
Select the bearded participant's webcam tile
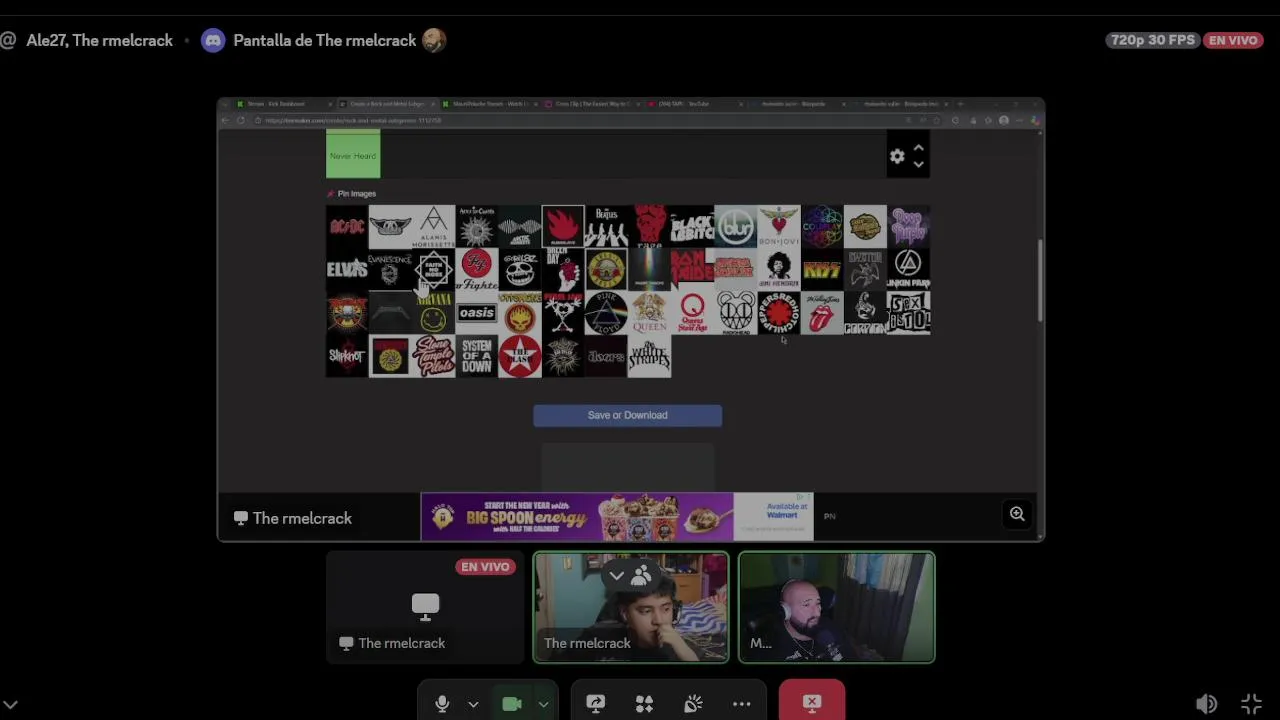pyautogui.click(x=837, y=608)
